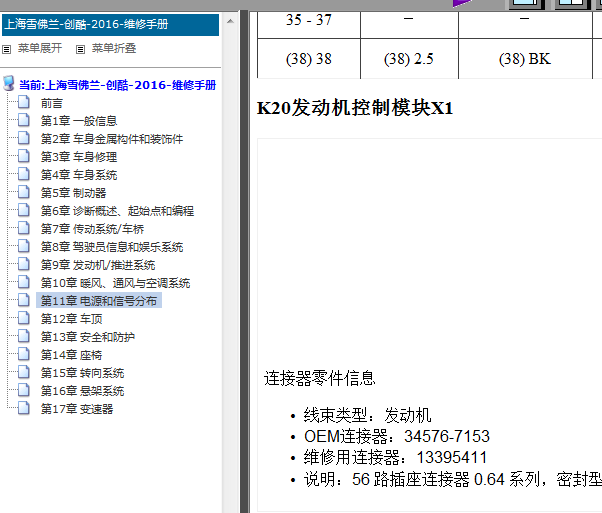Image resolution: width=602 pixels, height=513 pixels.
Task: Click the page icon for 第6章 诊断概述、起始点和编程
Action: click(24, 210)
